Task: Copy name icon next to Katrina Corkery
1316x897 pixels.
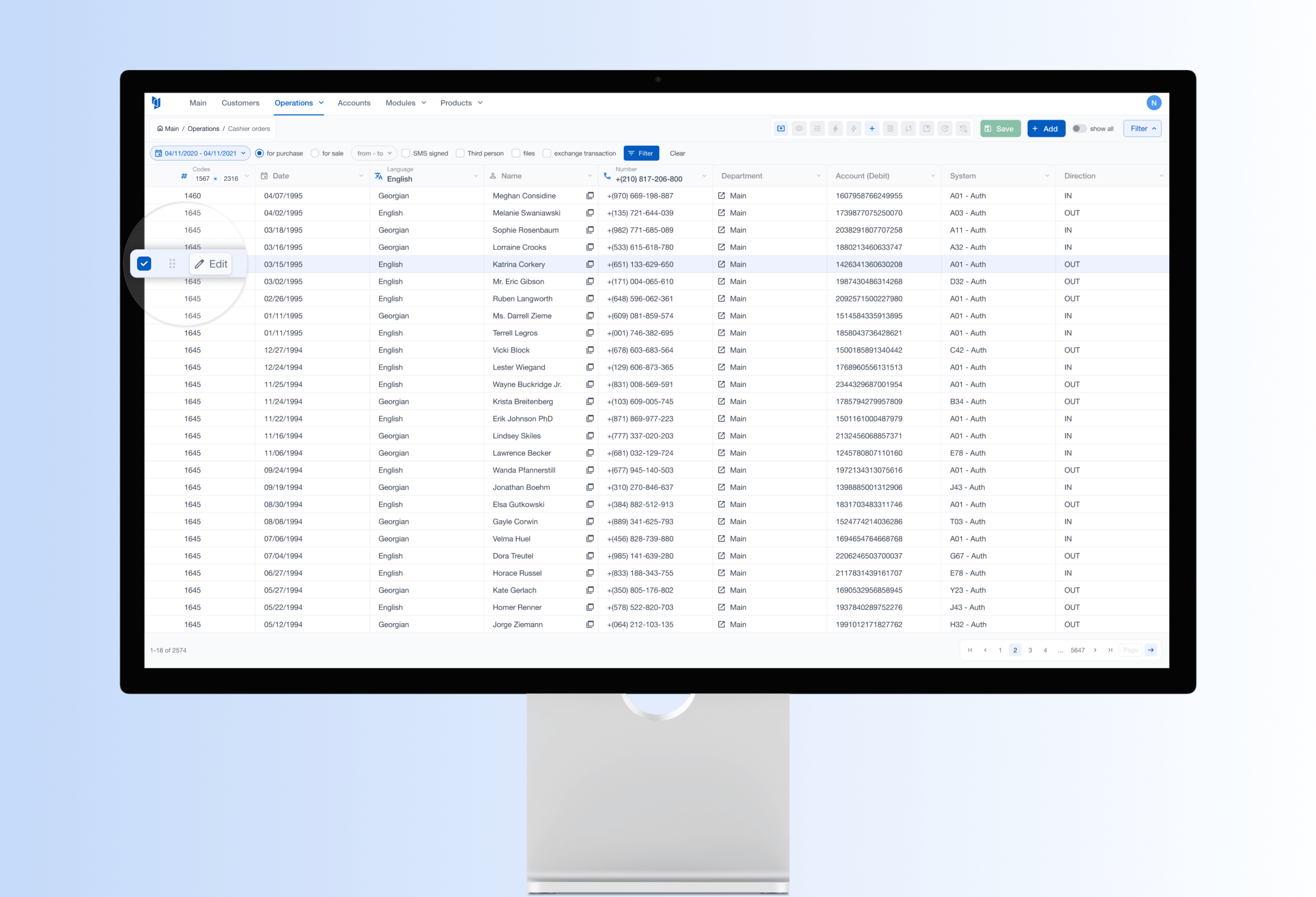Action: coord(590,264)
